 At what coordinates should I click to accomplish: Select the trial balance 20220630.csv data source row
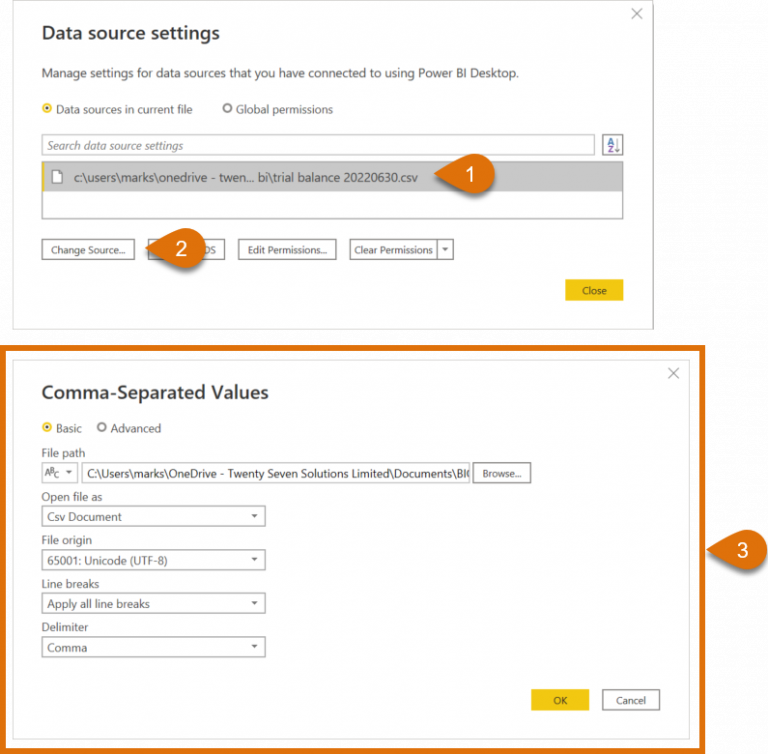point(333,177)
